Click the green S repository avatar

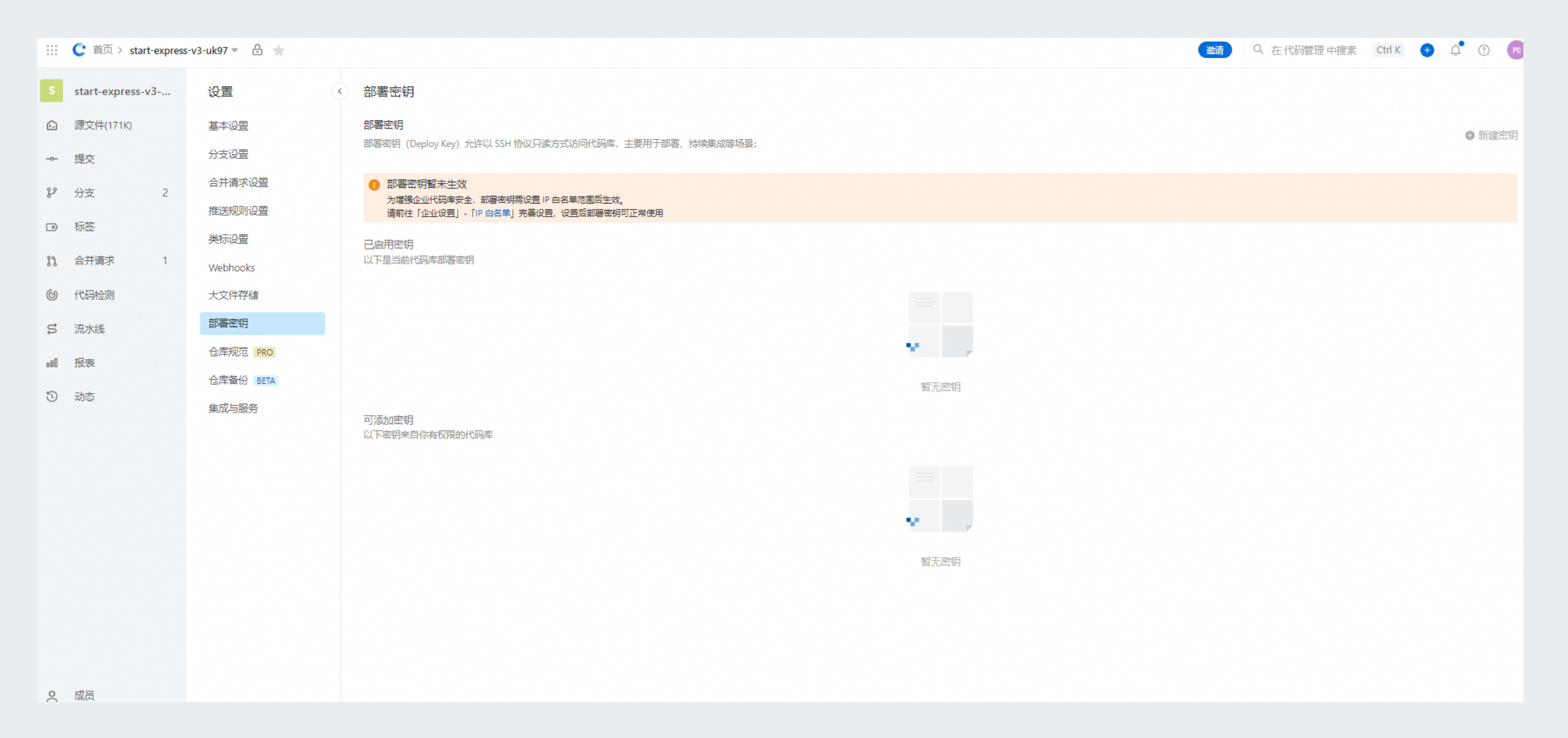point(52,91)
